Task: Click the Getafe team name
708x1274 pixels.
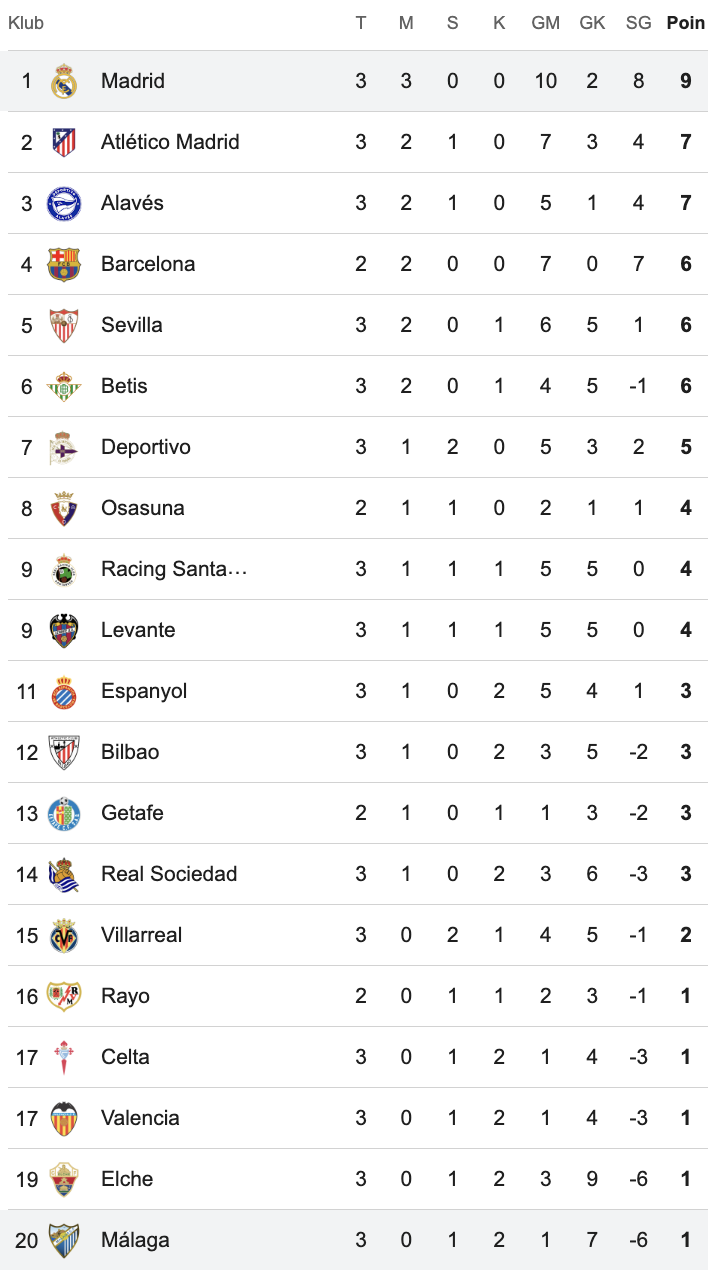Action: (132, 813)
